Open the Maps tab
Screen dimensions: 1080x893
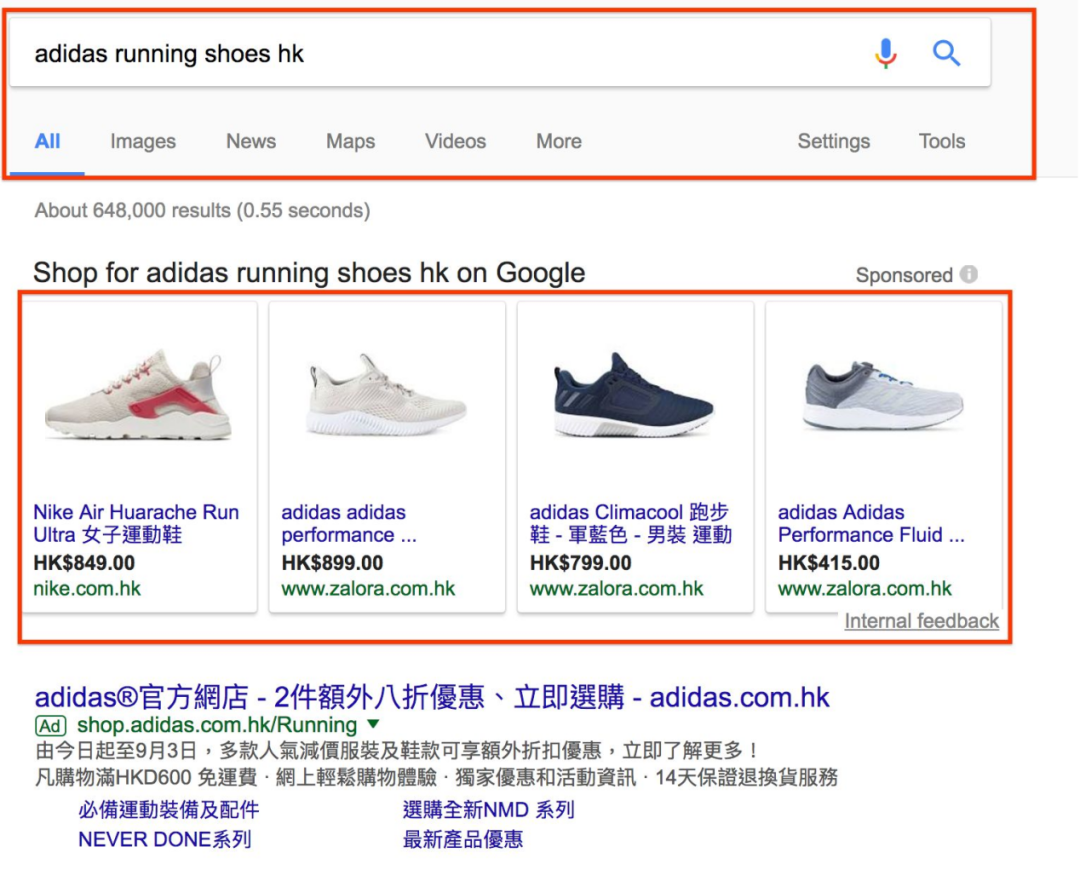click(350, 141)
